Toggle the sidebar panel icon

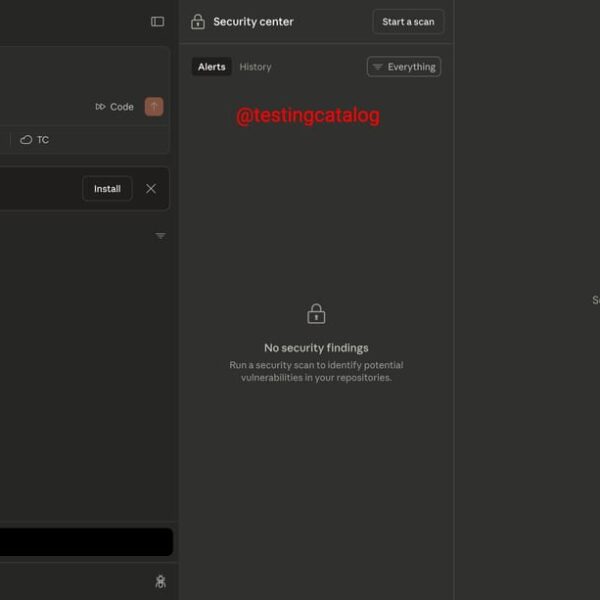157,21
